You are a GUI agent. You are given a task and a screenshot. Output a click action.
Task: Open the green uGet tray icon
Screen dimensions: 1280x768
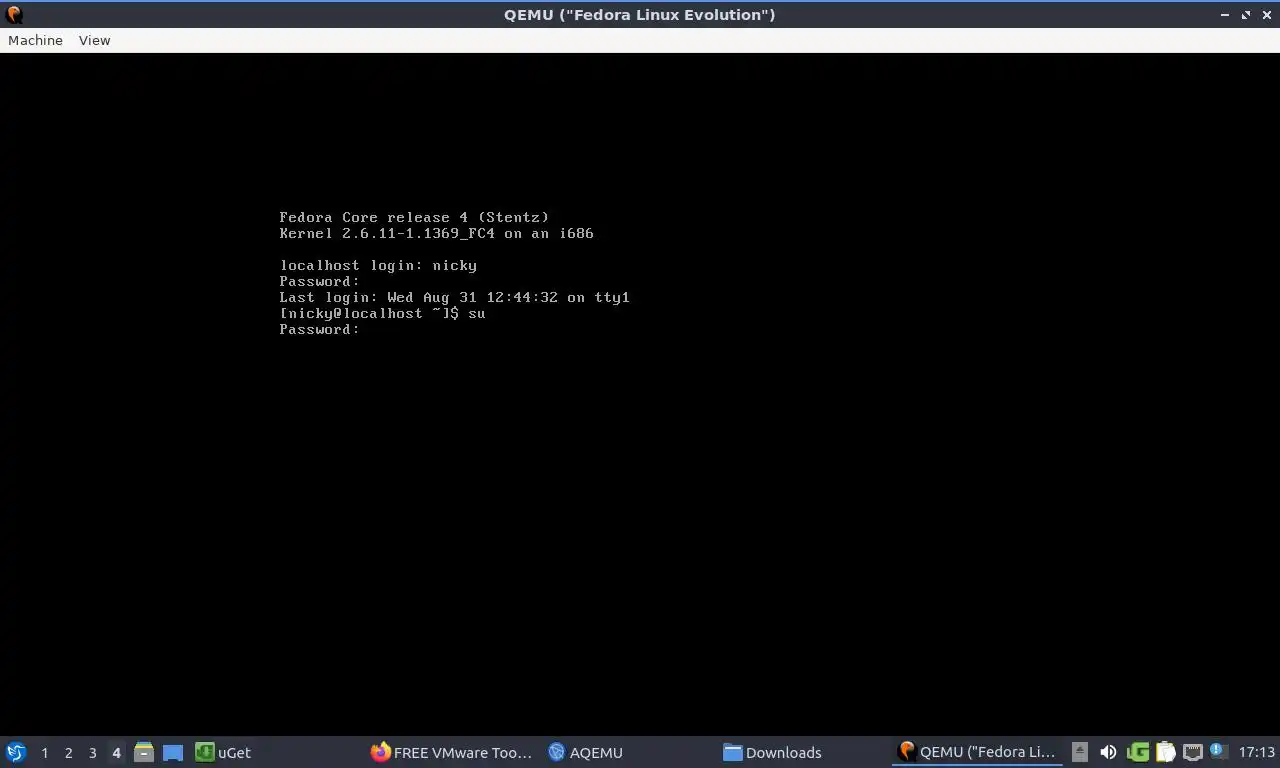[x=1138, y=752]
